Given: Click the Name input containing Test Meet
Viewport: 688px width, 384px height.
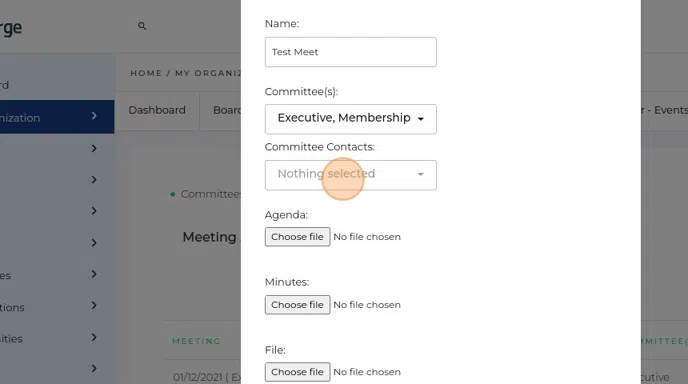Looking at the screenshot, I should [x=351, y=52].
